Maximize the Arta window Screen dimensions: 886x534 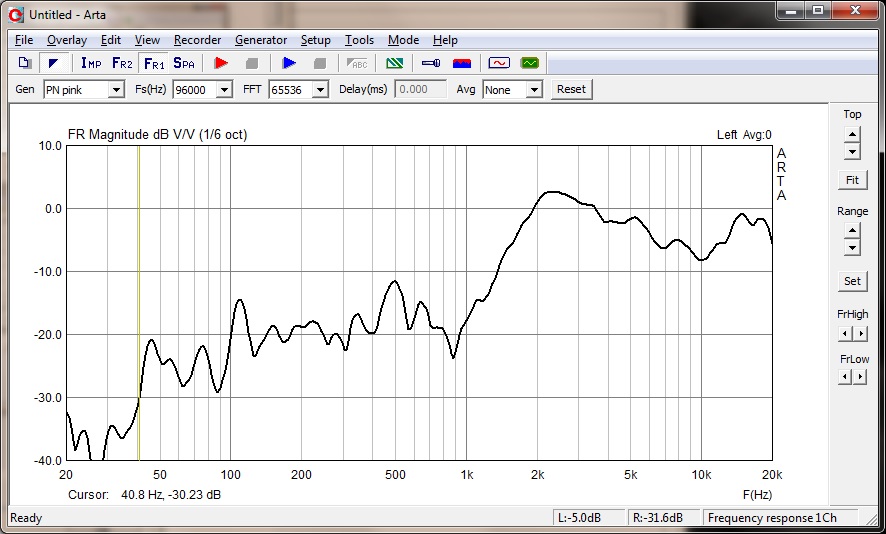pyautogui.click(x=818, y=11)
